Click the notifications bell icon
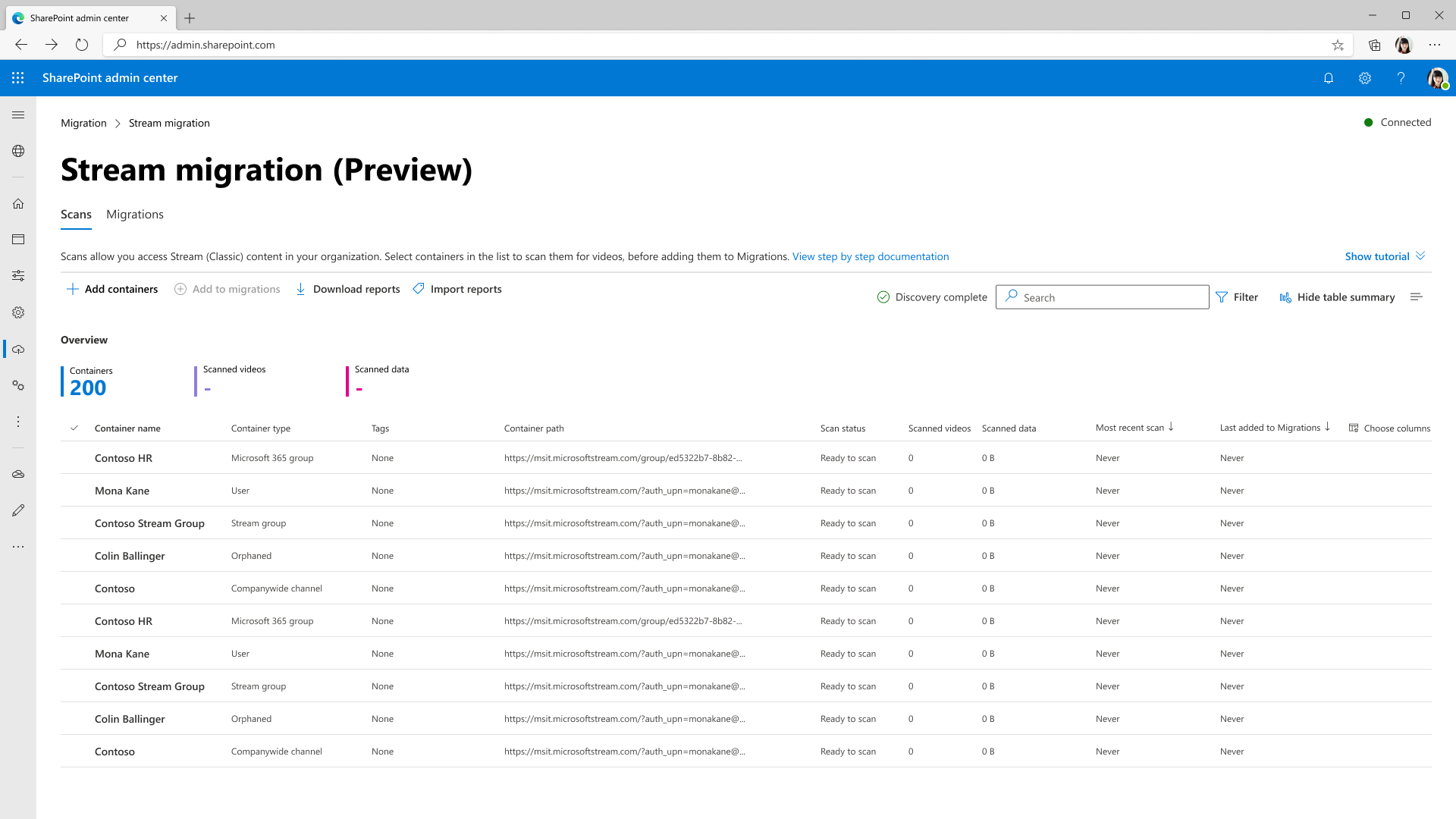This screenshot has width=1456, height=819. point(1328,77)
